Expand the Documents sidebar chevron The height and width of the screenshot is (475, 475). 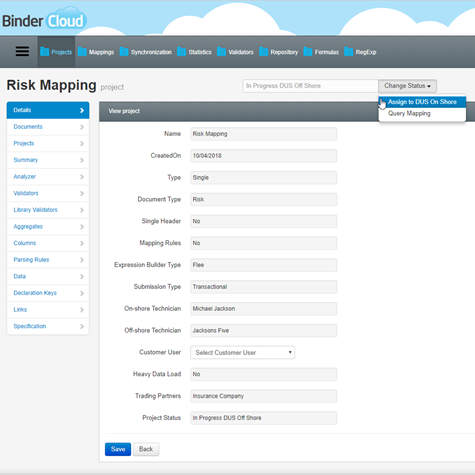coord(82,127)
